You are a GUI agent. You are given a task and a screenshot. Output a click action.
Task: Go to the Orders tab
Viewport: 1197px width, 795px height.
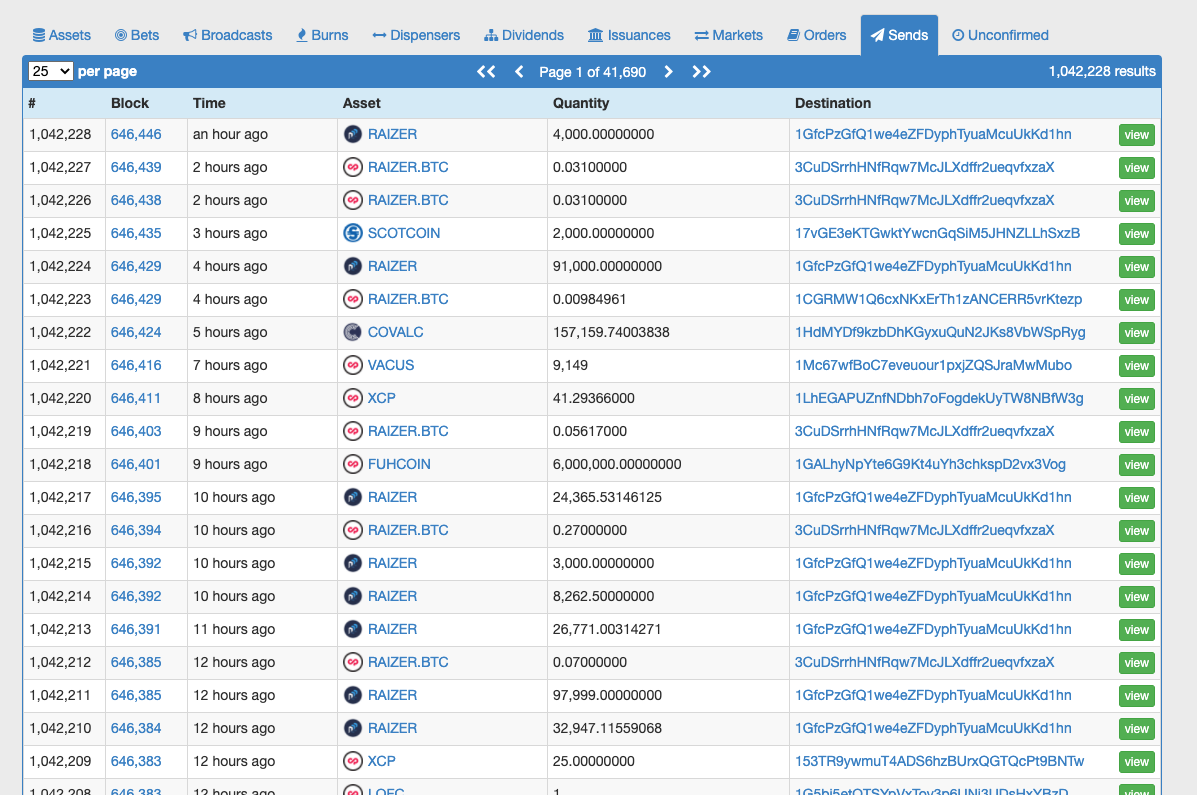816,35
